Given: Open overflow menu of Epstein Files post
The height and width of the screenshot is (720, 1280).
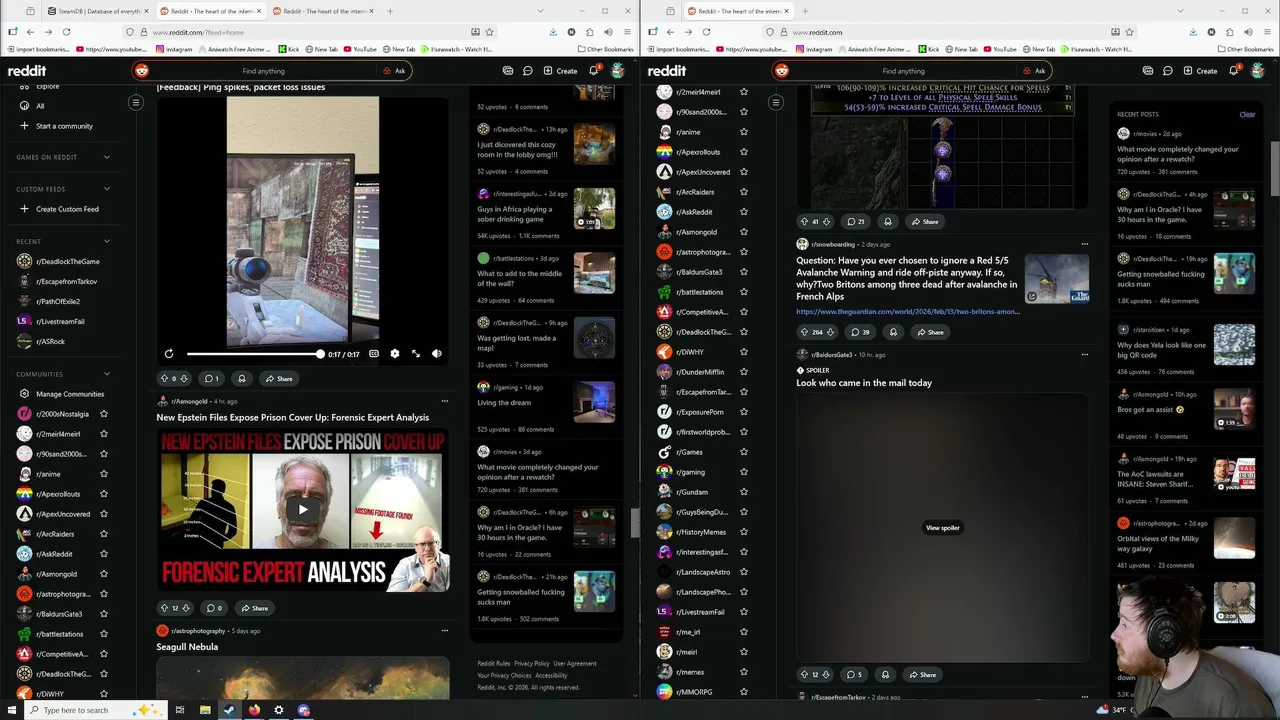Looking at the screenshot, I should [445, 401].
